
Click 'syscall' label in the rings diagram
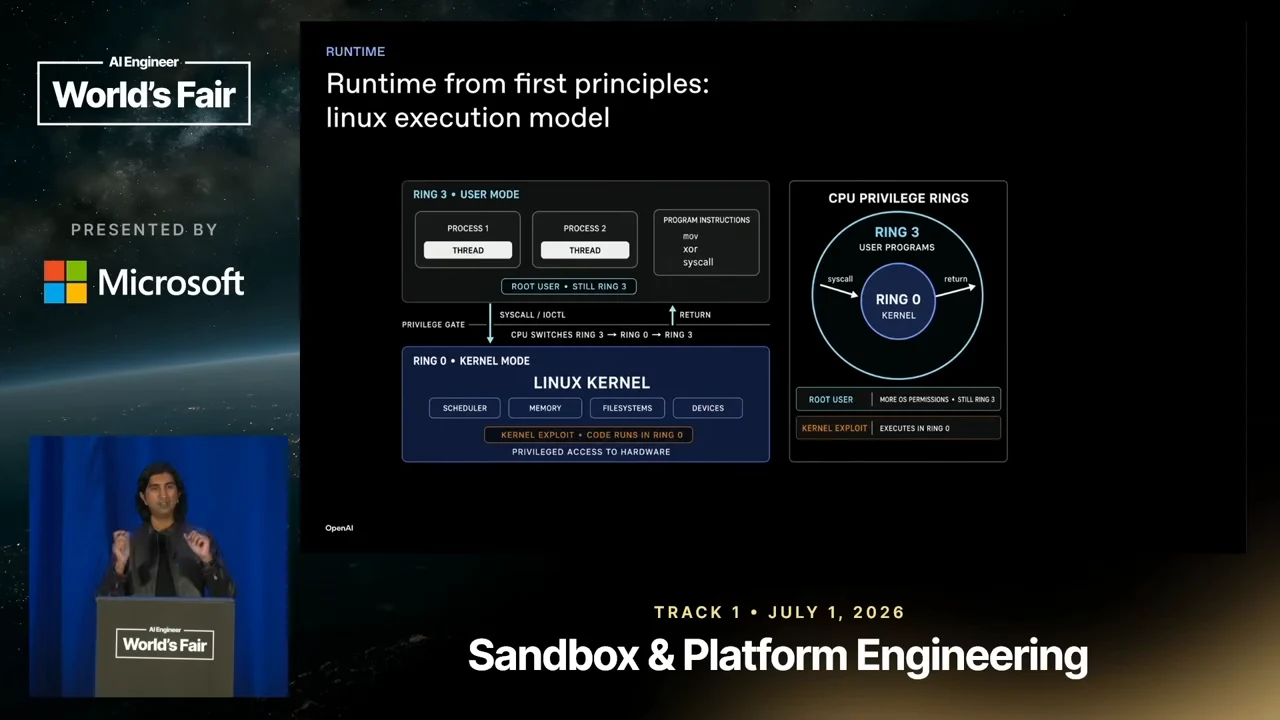coord(840,279)
